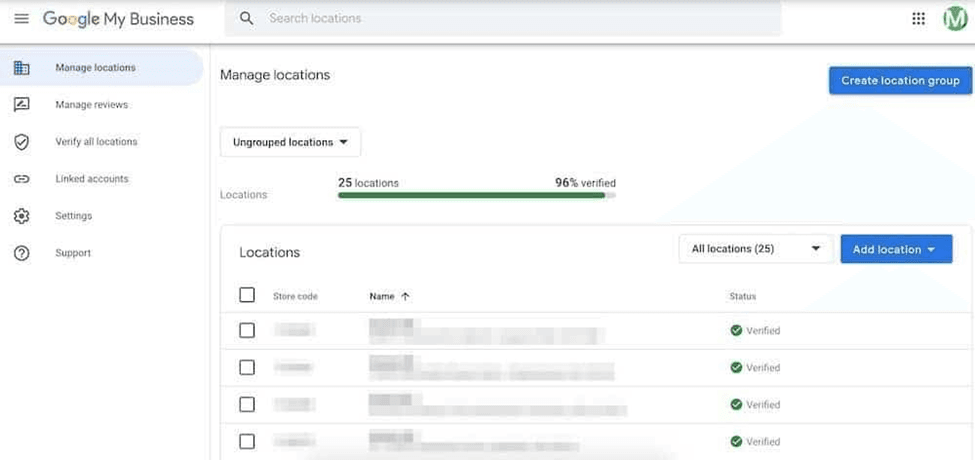Open the account profile avatar
The width and height of the screenshot is (975, 460).
pos(955,19)
